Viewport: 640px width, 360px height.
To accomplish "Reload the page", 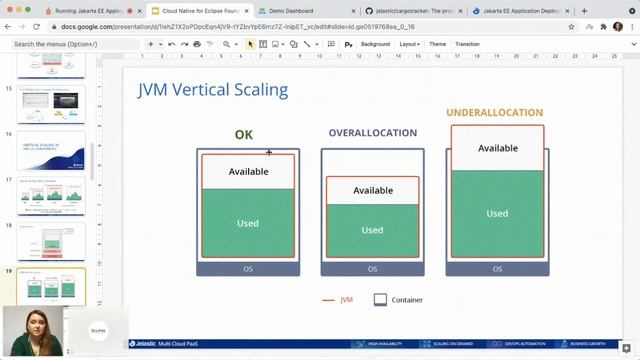I will coord(36,27).
